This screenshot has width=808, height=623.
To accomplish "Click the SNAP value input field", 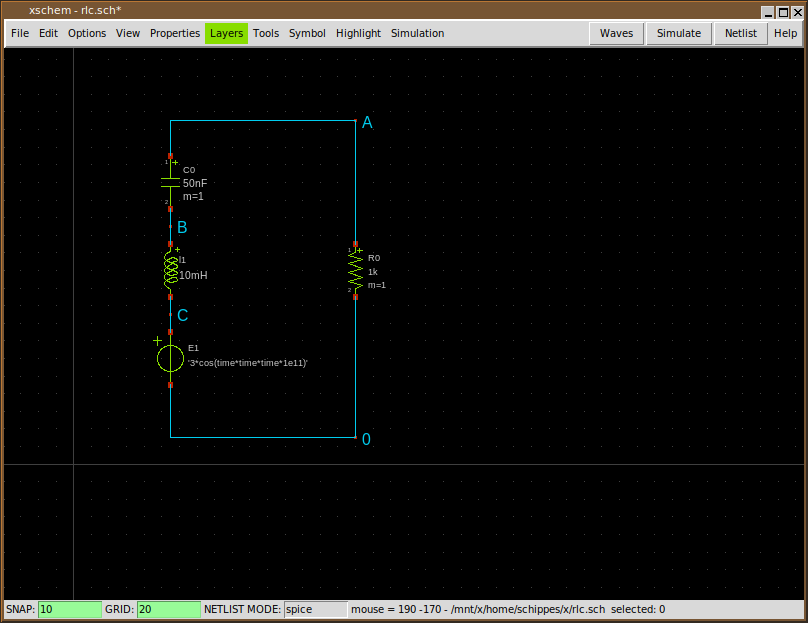I will (x=69, y=609).
